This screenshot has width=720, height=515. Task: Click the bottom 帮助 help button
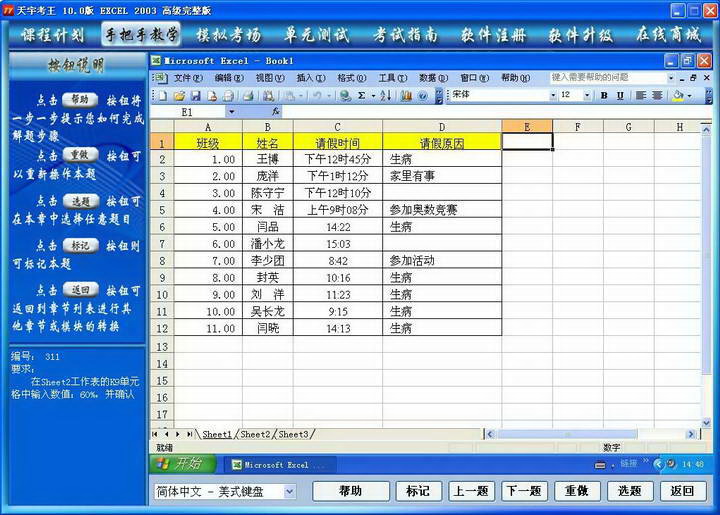(x=351, y=491)
